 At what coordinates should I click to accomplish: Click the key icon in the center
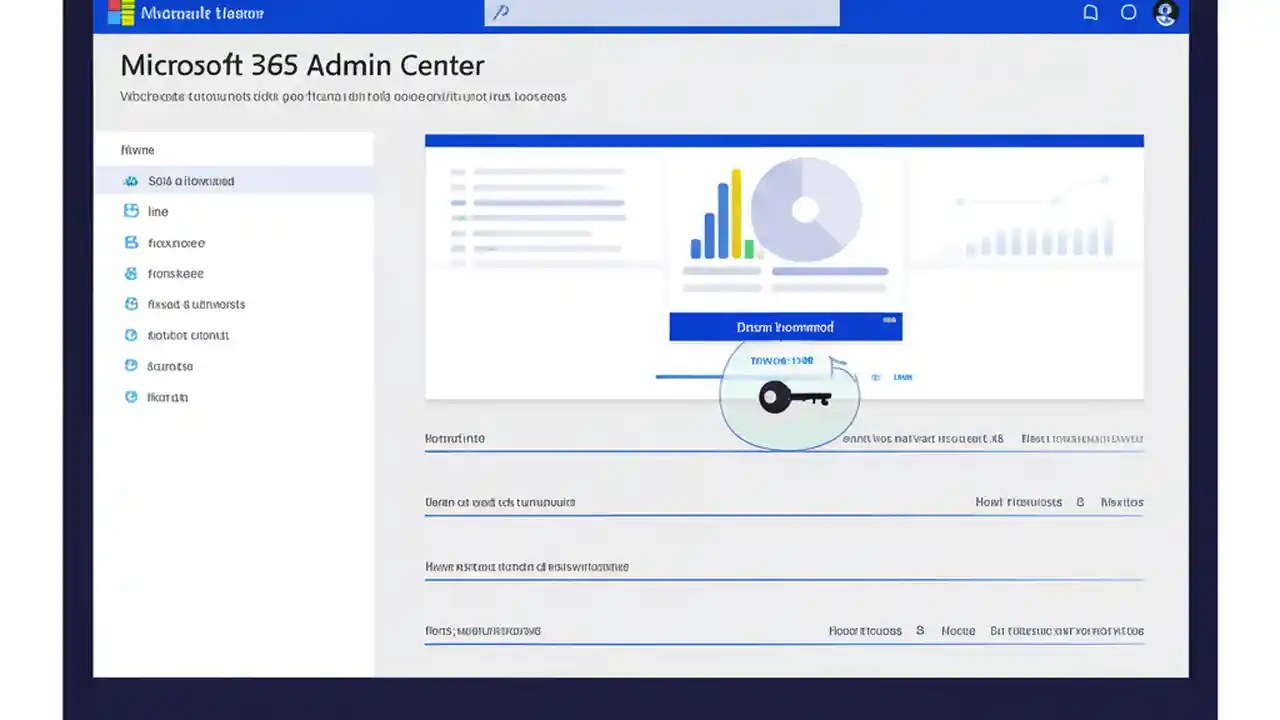[x=790, y=397]
